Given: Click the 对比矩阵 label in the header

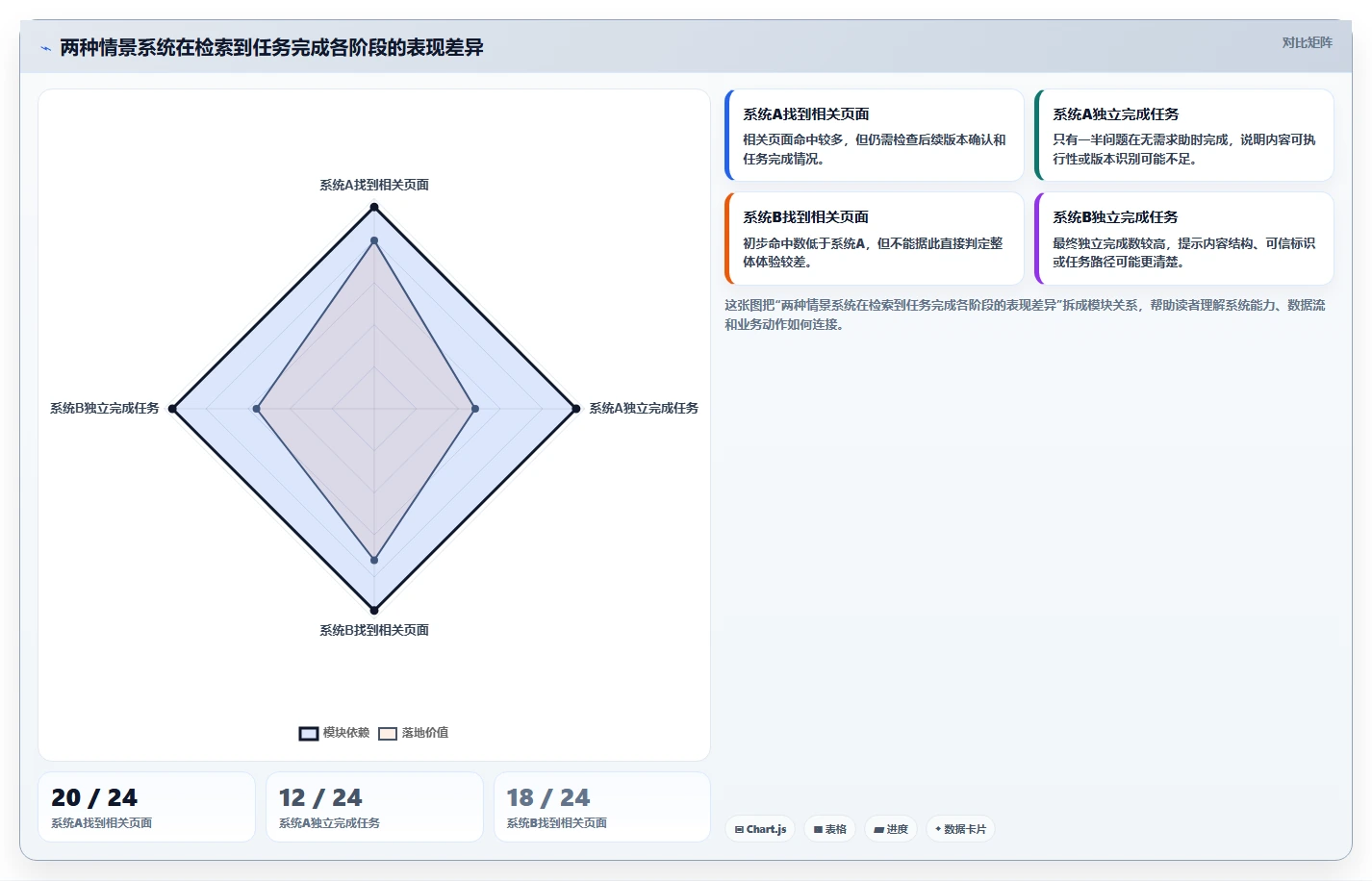Looking at the screenshot, I should click(x=1307, y=42).
